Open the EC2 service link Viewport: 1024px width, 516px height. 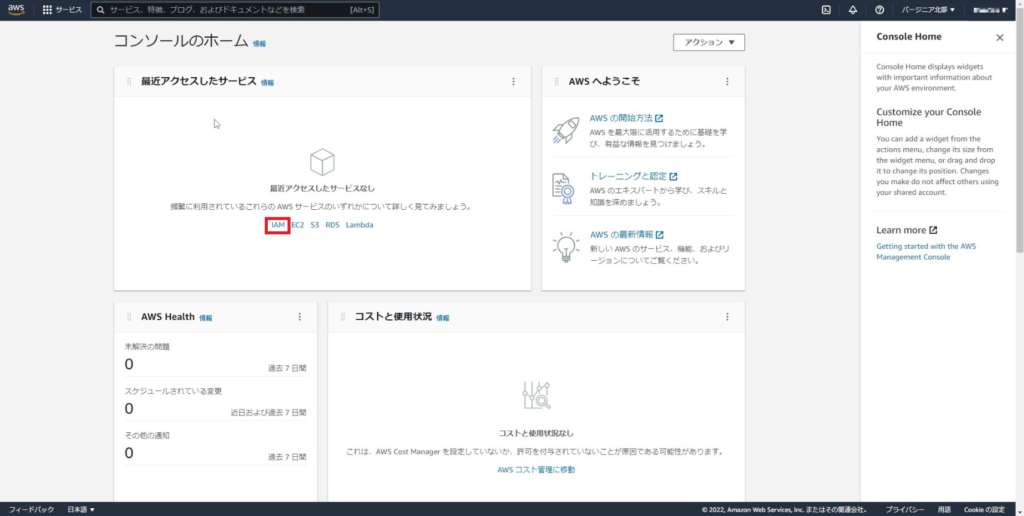(297, 225)
